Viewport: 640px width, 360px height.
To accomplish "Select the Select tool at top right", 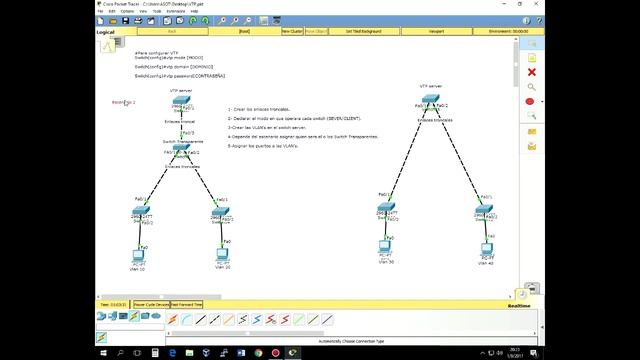I will tap(532, 43).
